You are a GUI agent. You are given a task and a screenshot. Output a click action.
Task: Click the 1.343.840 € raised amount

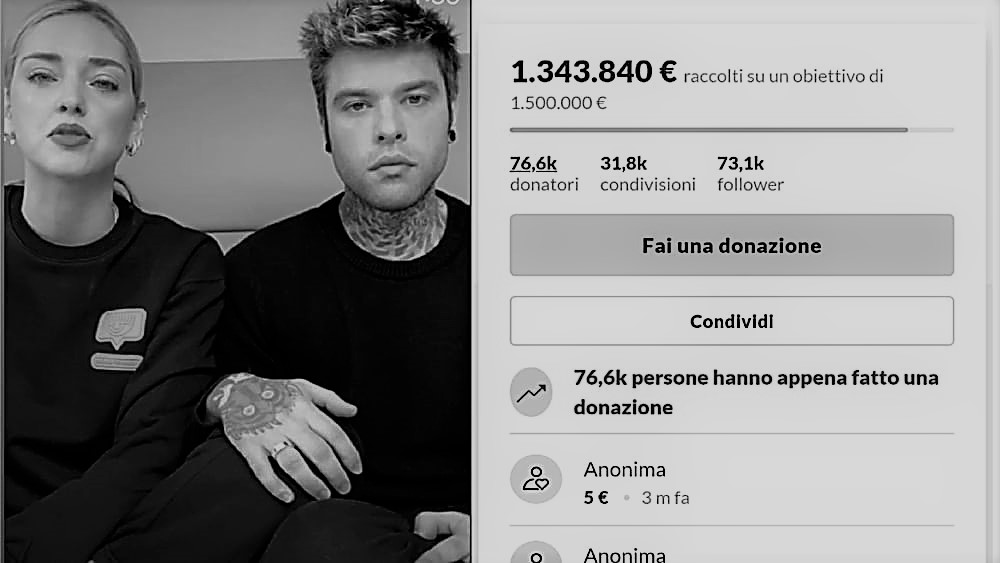[x=593, y=71]
